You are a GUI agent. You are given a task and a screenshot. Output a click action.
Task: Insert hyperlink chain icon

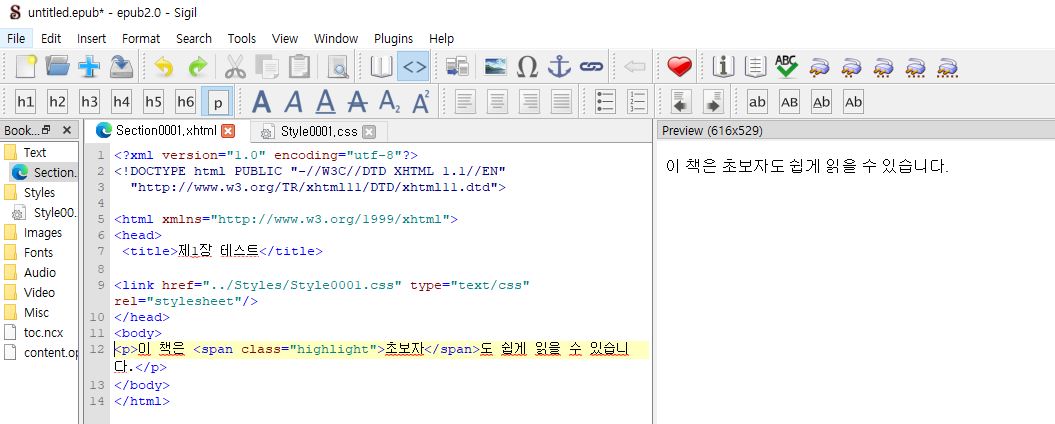pos(591,67)
